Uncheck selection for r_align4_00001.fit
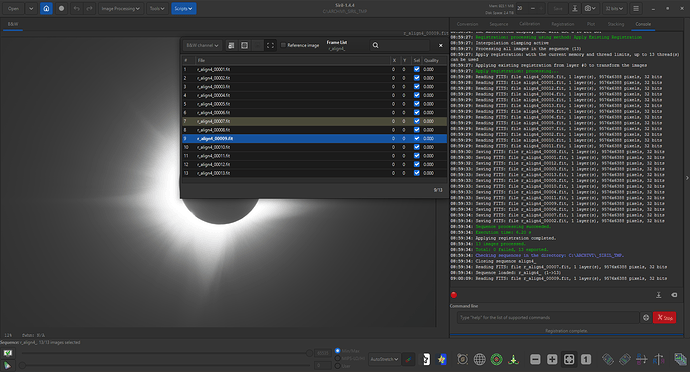The image size is (690, 372). (417, 69)
